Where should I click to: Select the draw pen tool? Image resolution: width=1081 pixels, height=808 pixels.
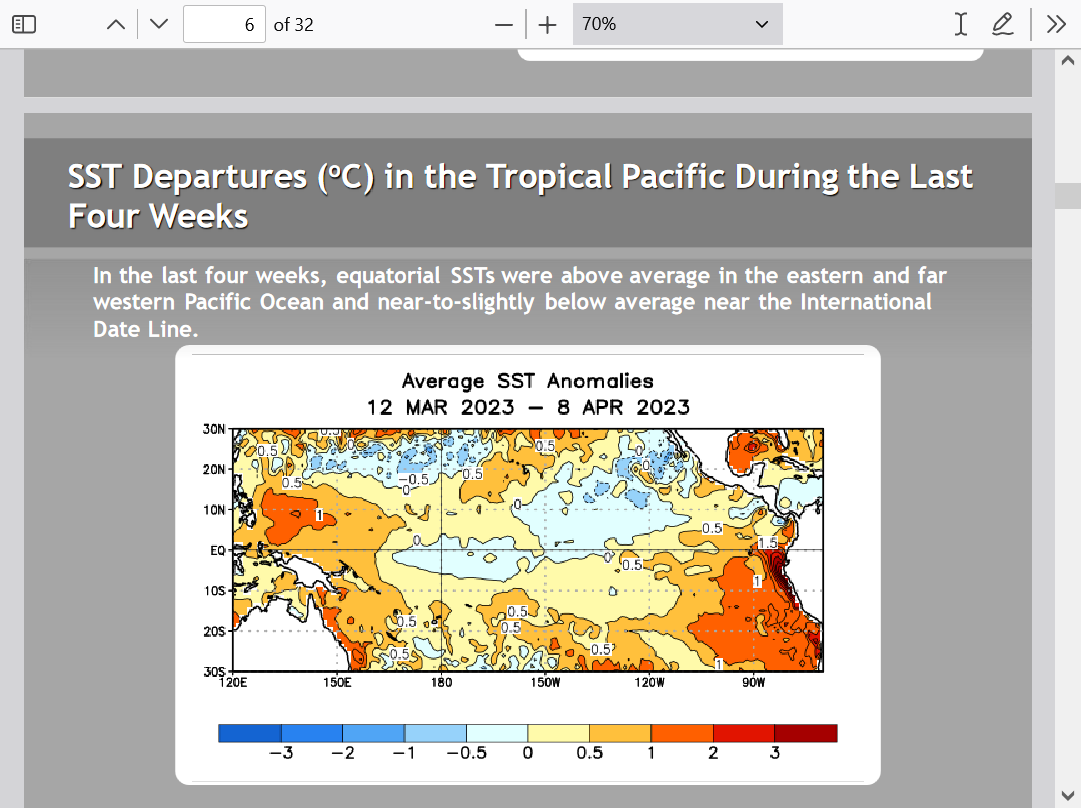[x=1002, y=25]
